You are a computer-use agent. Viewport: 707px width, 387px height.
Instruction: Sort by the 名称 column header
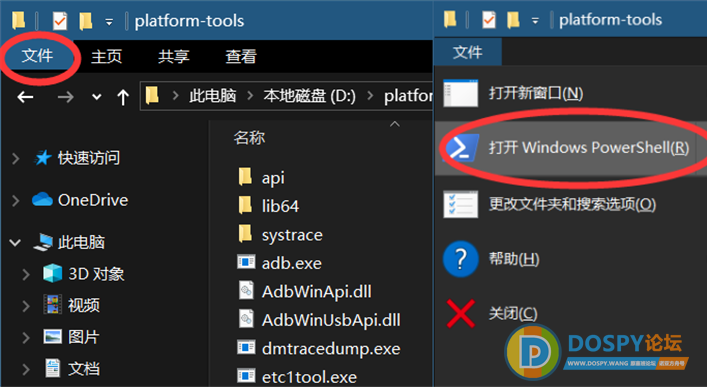(x=249, y=138)
